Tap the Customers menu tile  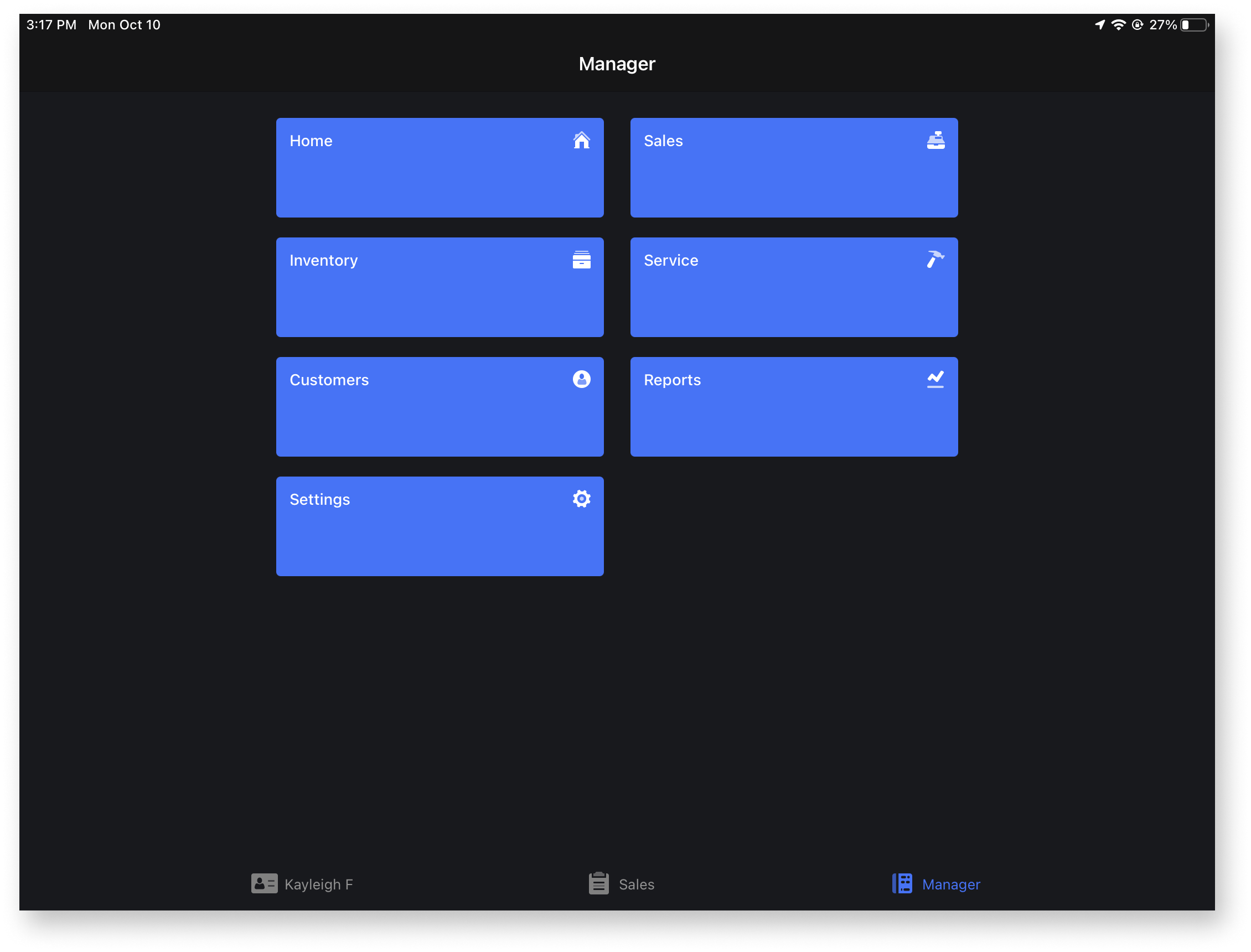pyautogui.click(x=440, y=407)
